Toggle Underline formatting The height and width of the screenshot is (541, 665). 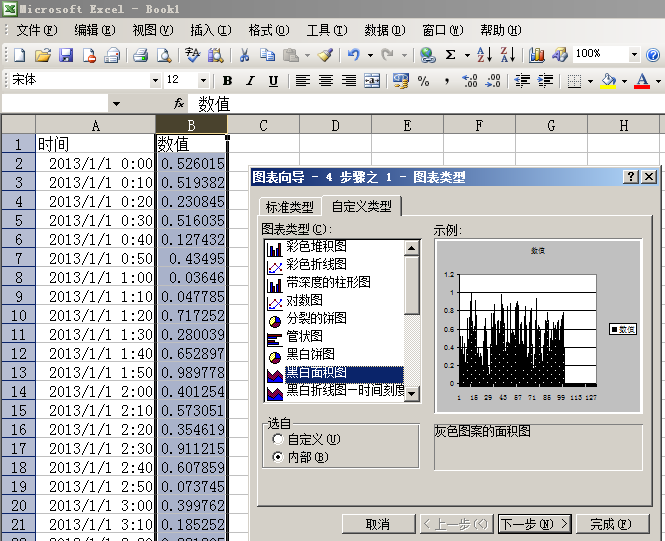tap(274, 81)
